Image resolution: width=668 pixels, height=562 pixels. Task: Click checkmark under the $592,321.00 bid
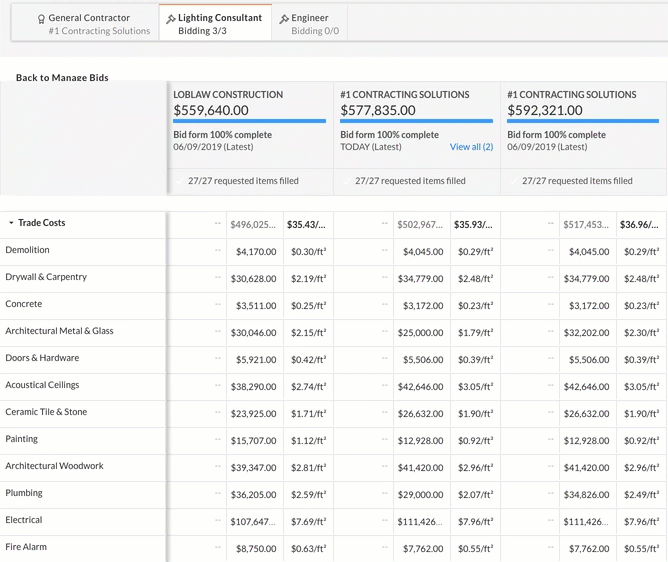coord(514,181)
